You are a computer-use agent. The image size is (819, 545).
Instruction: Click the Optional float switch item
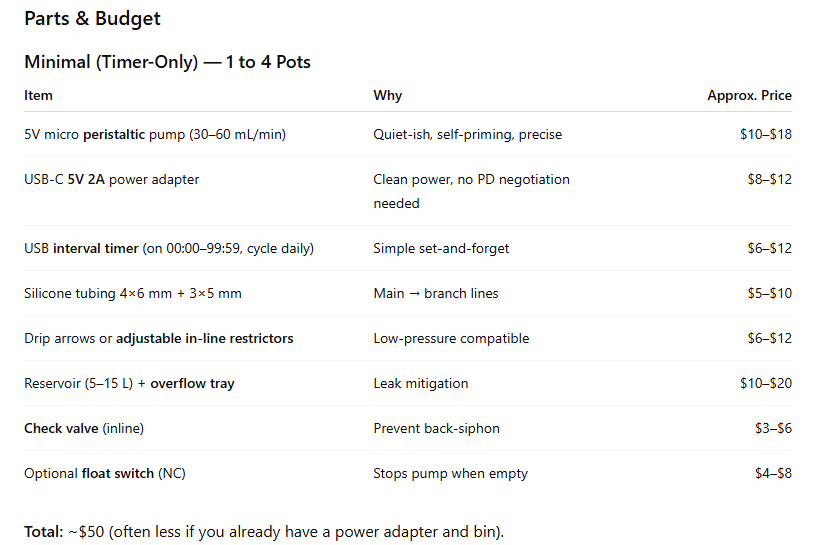(x=104, y=473)
